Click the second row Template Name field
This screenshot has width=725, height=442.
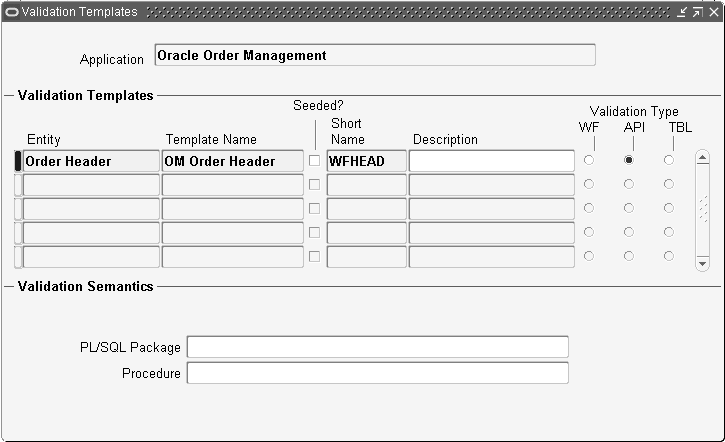(233, 185)
